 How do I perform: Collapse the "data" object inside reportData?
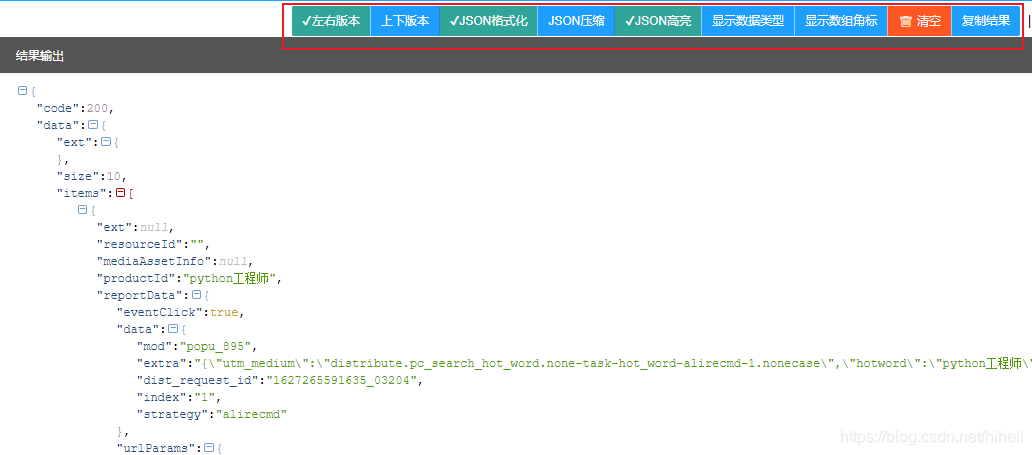(173, 329)
